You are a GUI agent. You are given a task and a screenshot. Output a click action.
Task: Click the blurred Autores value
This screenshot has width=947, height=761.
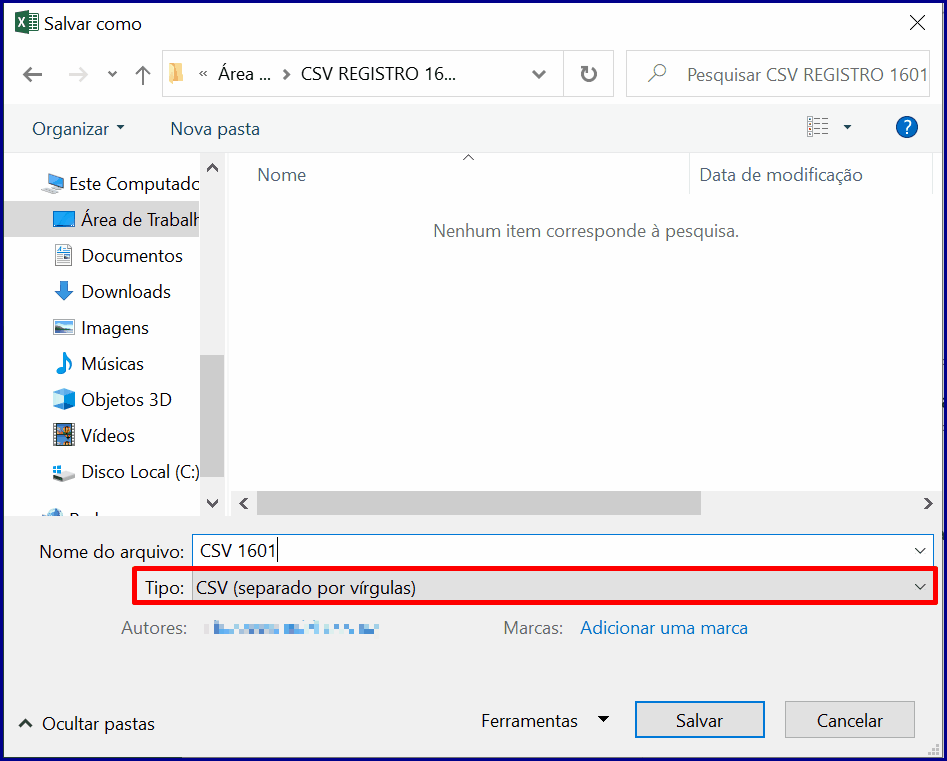pos(292,628)
